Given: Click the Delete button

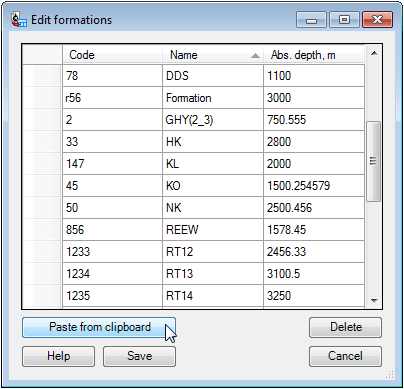Looking at the screenshot, I should coord(345,327).
